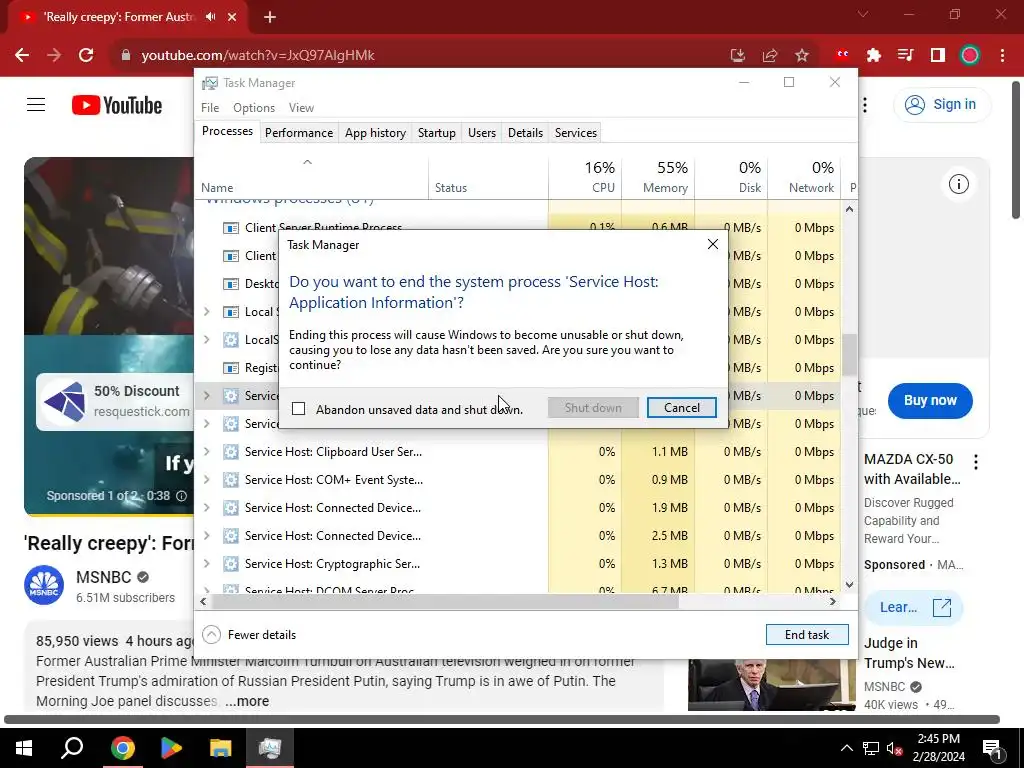Image resolution: width=1024 pixels, height=768 pixels.
Task: Toggle Chrome side panel icon
Action: point(938,56)
